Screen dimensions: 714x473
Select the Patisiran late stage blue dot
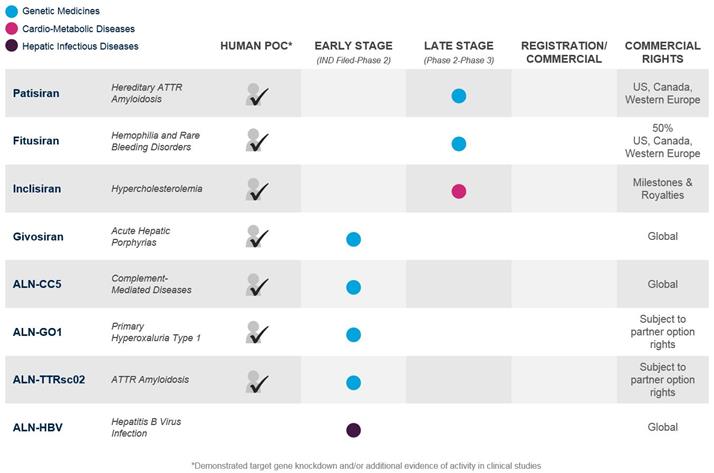point(459,96)
